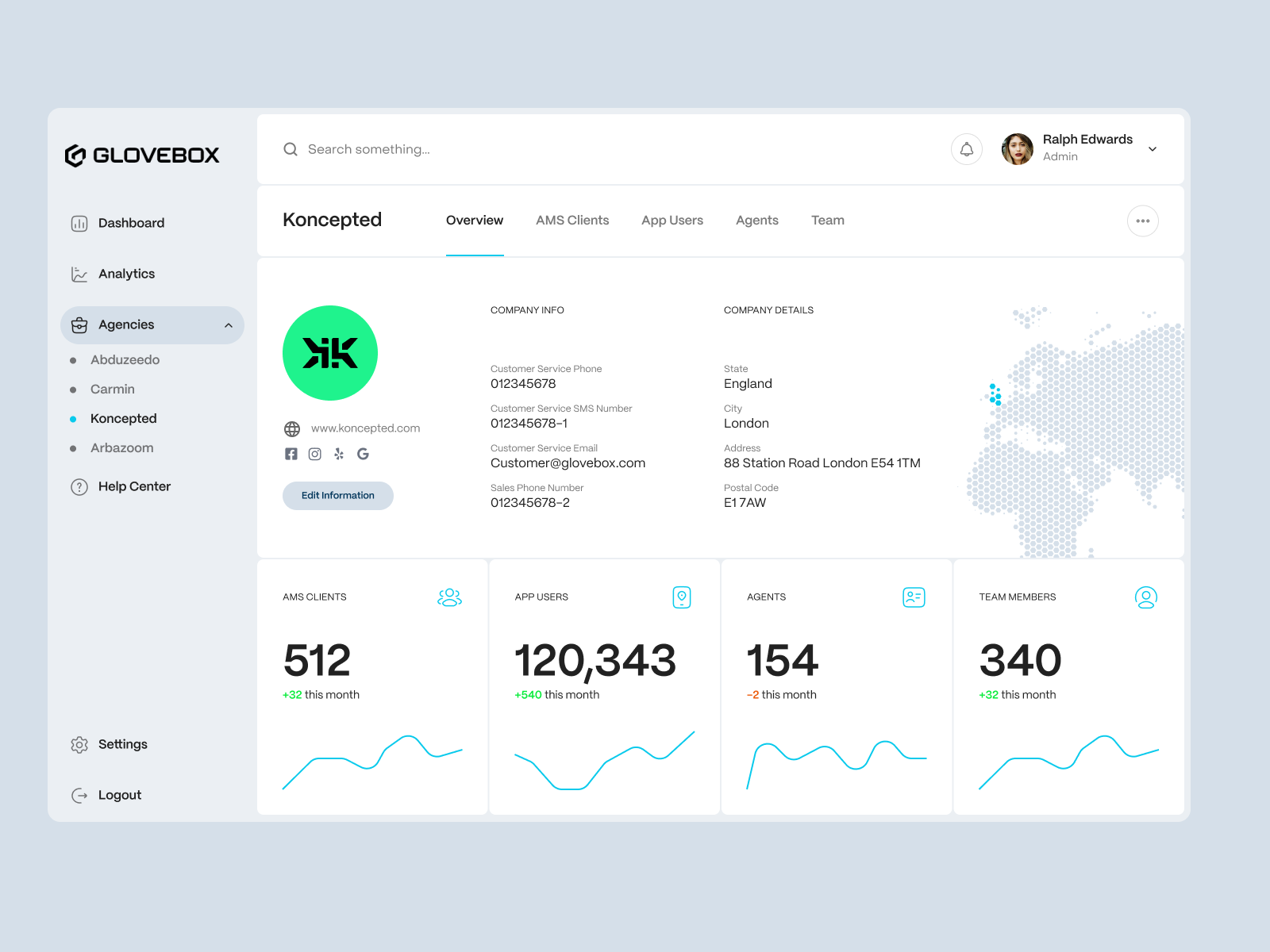Click the Instagram social icon
The width and height of the screenshot is (1270, 952).
[314, 454]
